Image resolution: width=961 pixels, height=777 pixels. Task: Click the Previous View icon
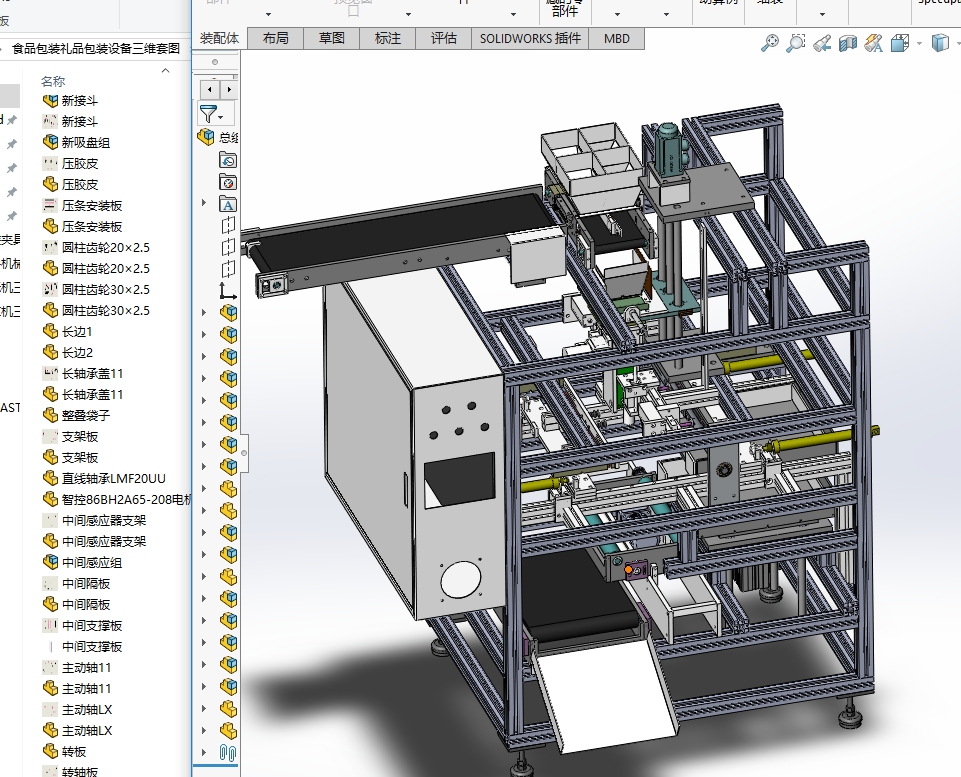822,43
